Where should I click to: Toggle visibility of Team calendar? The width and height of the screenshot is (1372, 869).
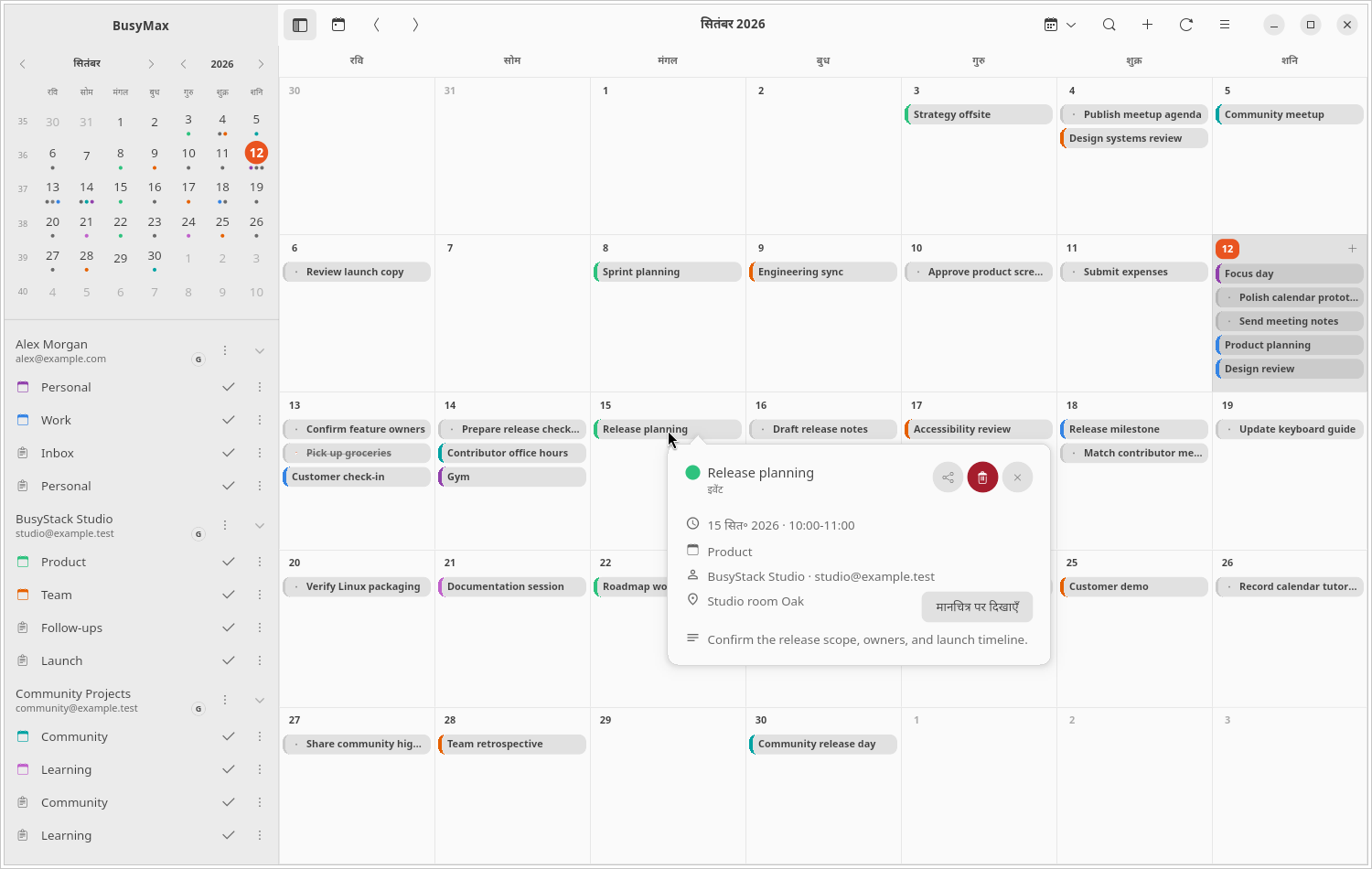click(x=229, y=595)
